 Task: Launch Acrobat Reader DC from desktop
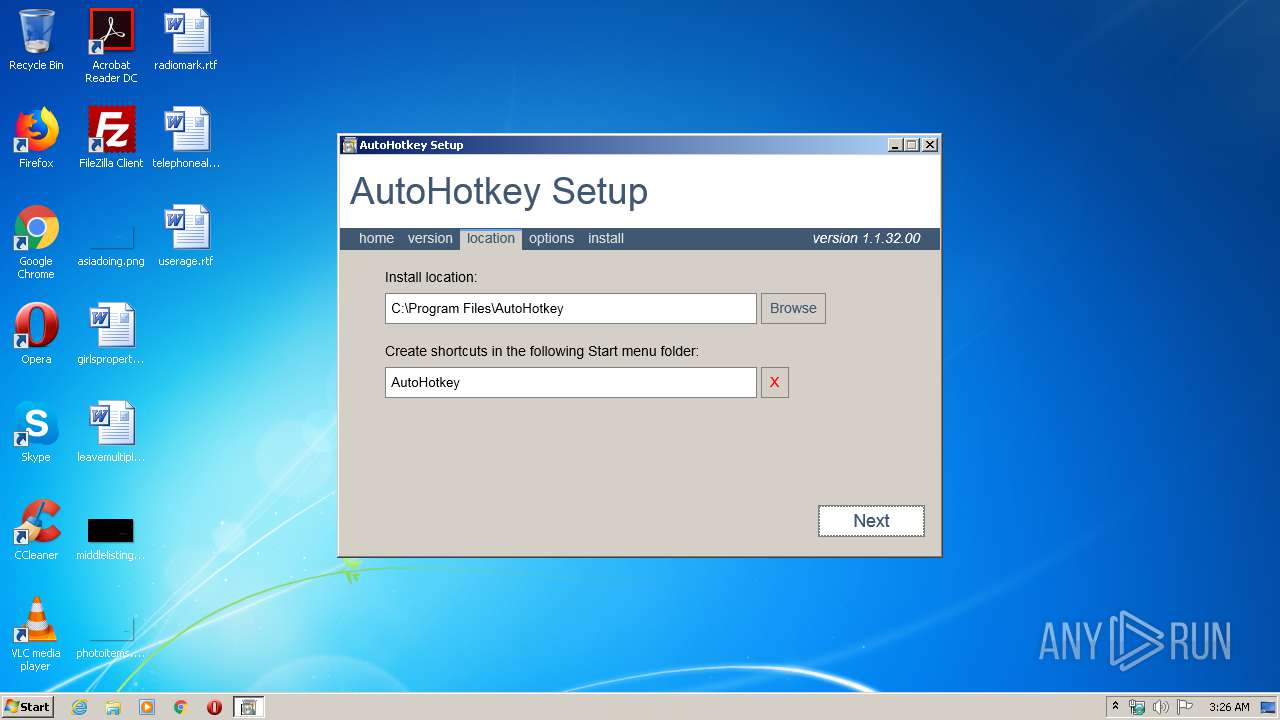[111, 47]
